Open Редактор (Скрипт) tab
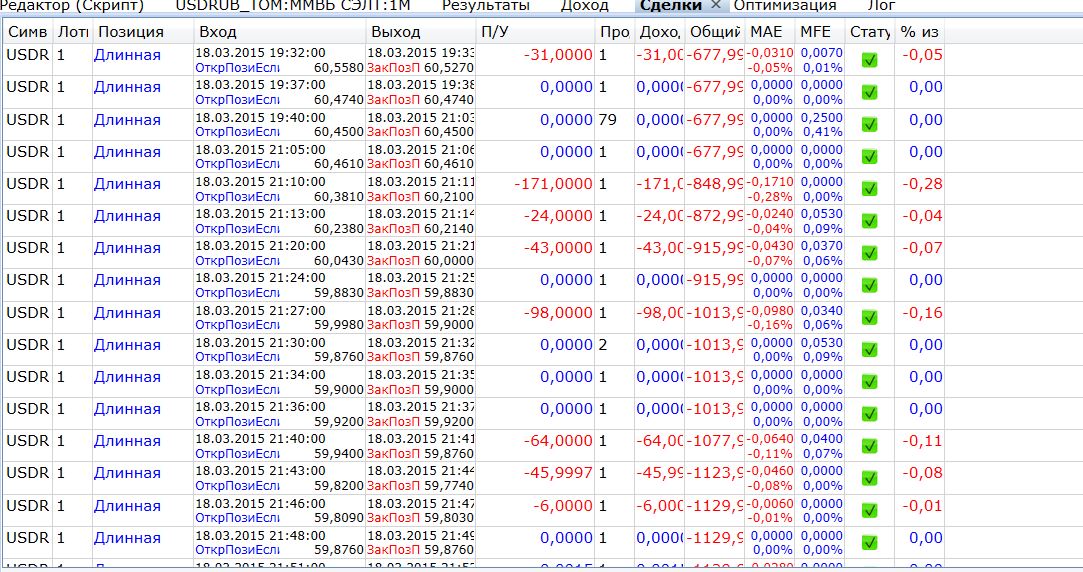This screenshot has height=572, width=1083. tap(72, 6)
